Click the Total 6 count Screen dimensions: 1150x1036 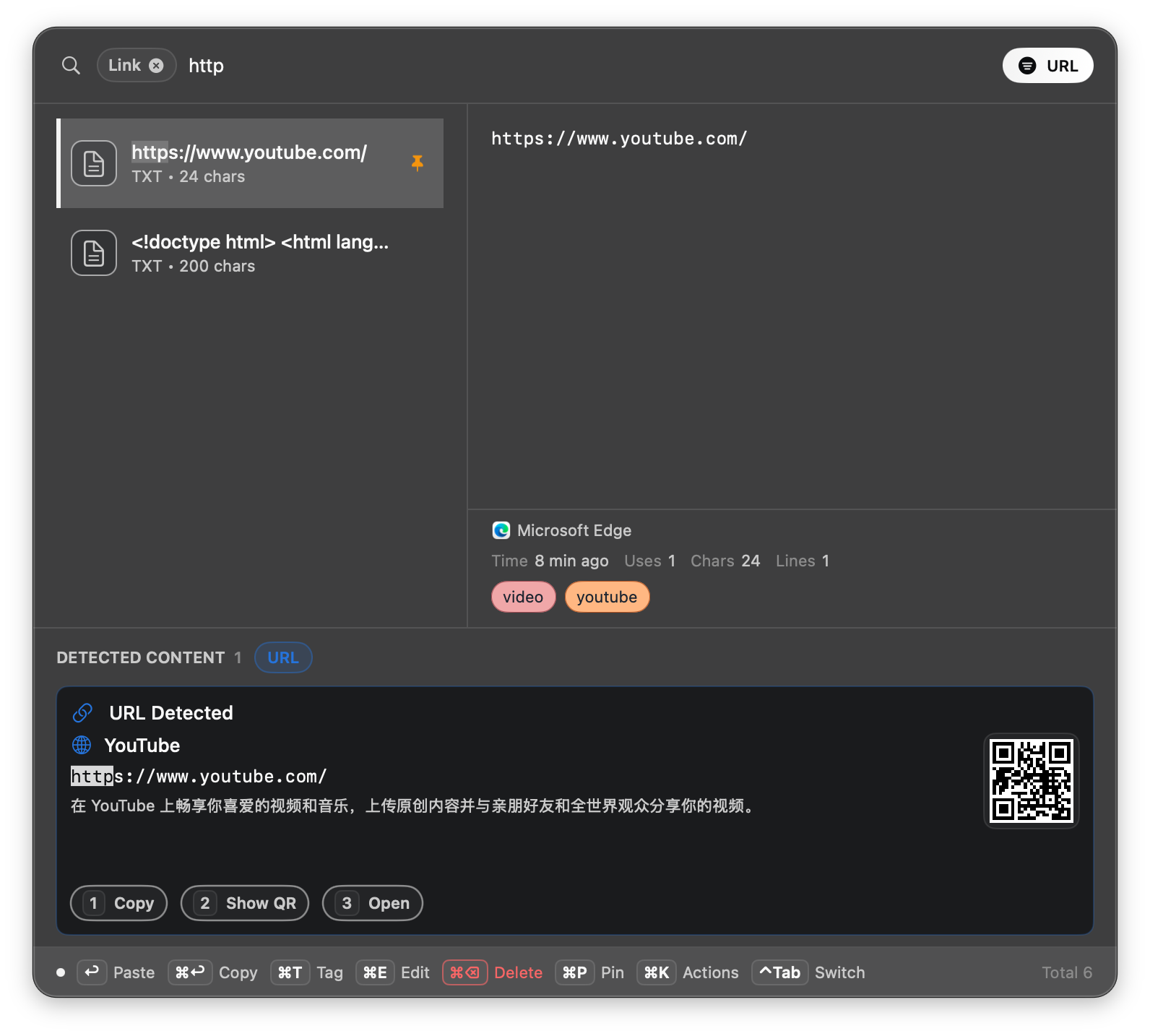(1067, 972)
